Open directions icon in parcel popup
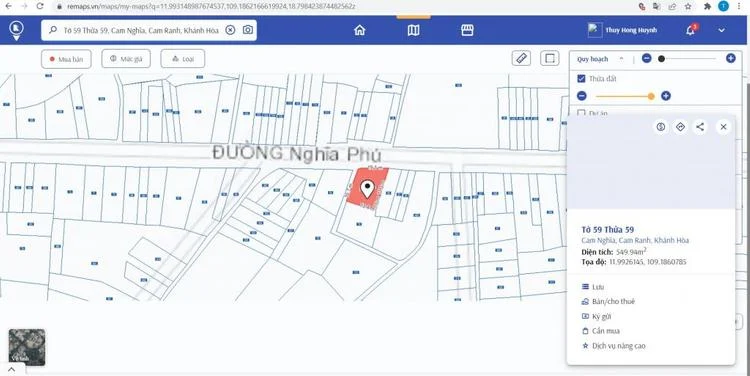The height and width of the screenshot is (376, 750). pos(680,127)
